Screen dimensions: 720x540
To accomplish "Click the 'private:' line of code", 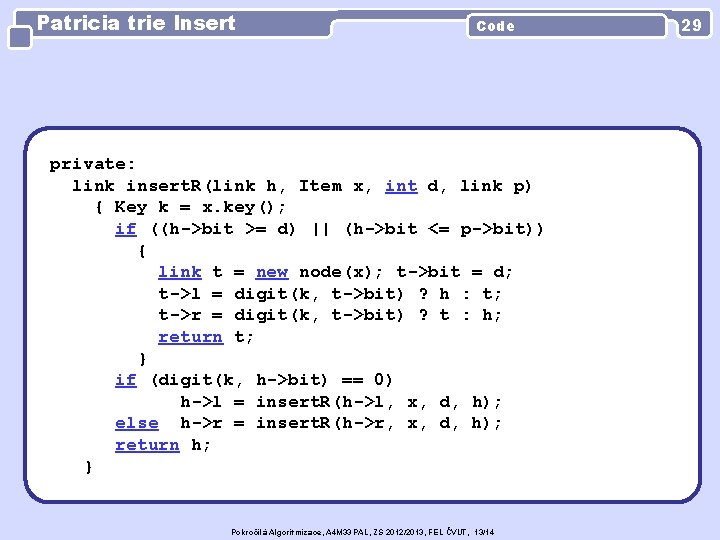I will (92, 164).
